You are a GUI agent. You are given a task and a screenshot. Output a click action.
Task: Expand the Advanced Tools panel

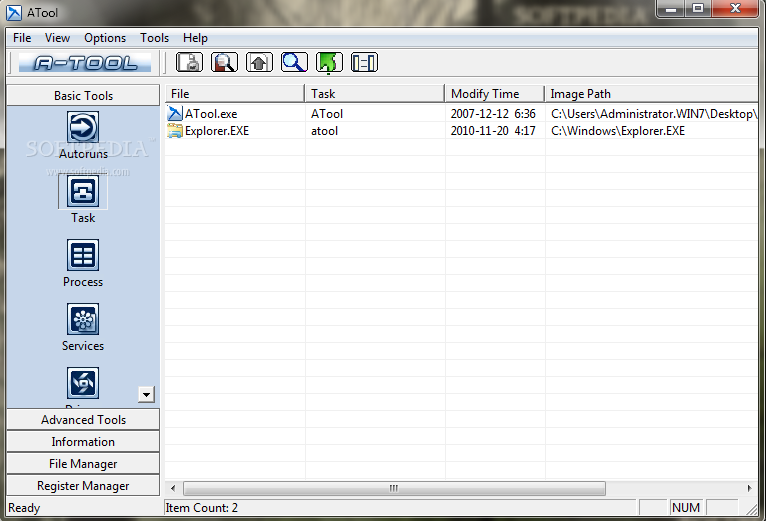point(83,420)
